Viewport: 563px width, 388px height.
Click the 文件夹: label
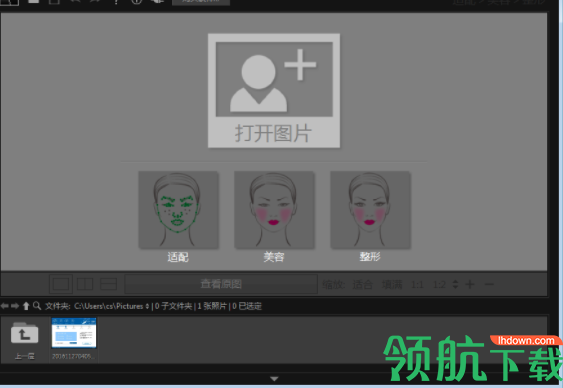58,306
